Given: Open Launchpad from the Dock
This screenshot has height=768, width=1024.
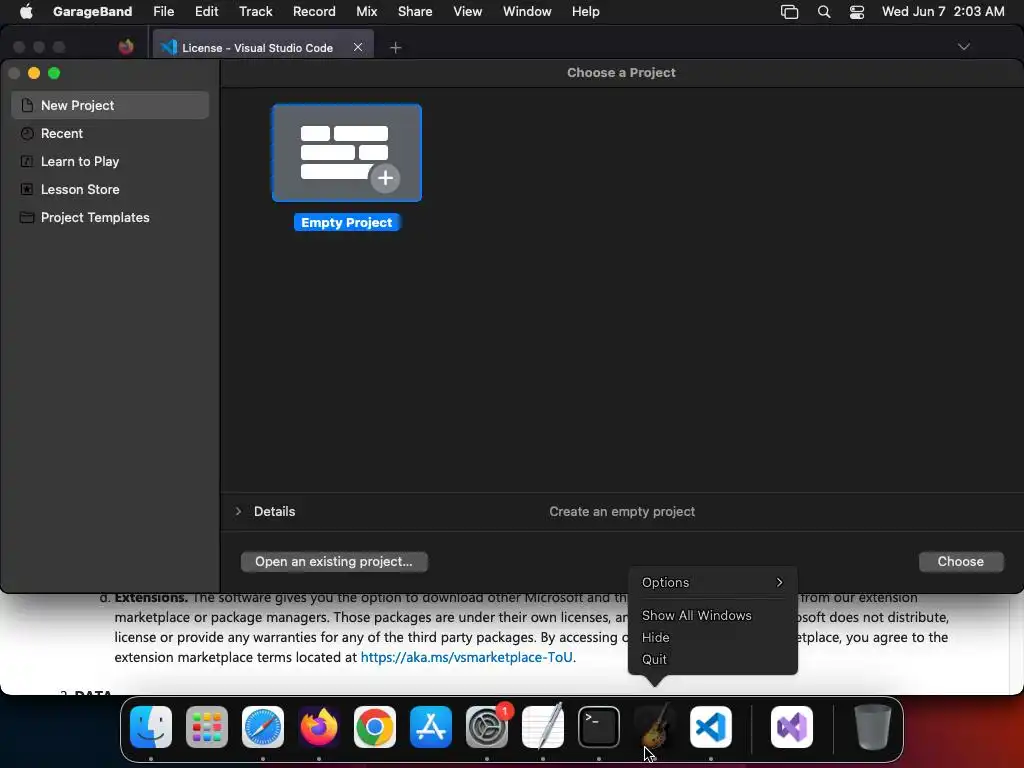Looking at the screenshot, I should click(207, 727).
